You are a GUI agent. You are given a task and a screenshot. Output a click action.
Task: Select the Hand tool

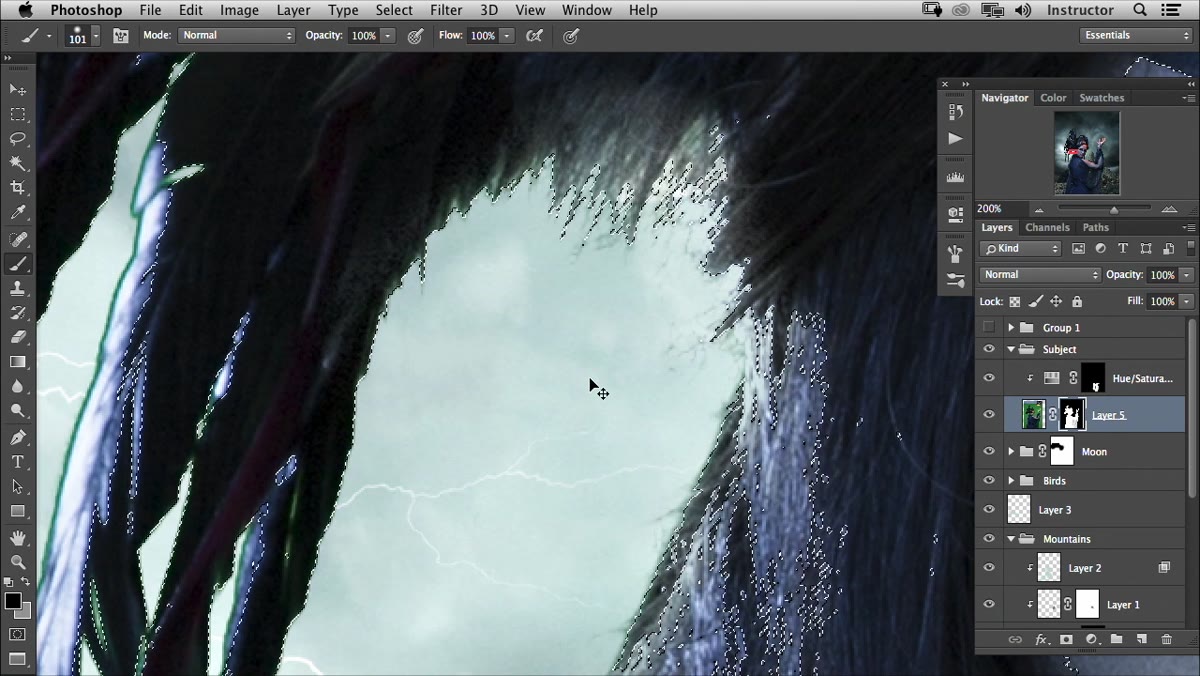[x=18, y=538]
